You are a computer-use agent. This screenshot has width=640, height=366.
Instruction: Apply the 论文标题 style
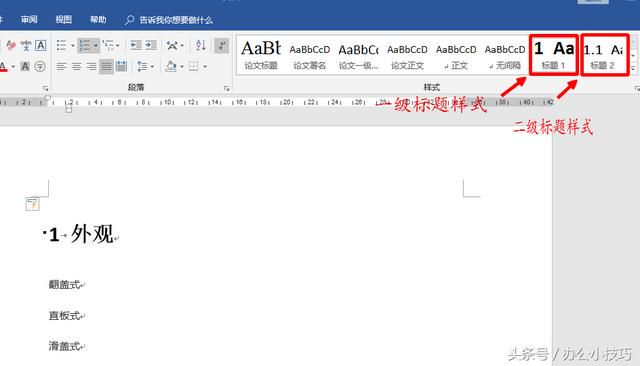[x=261, y=55]
